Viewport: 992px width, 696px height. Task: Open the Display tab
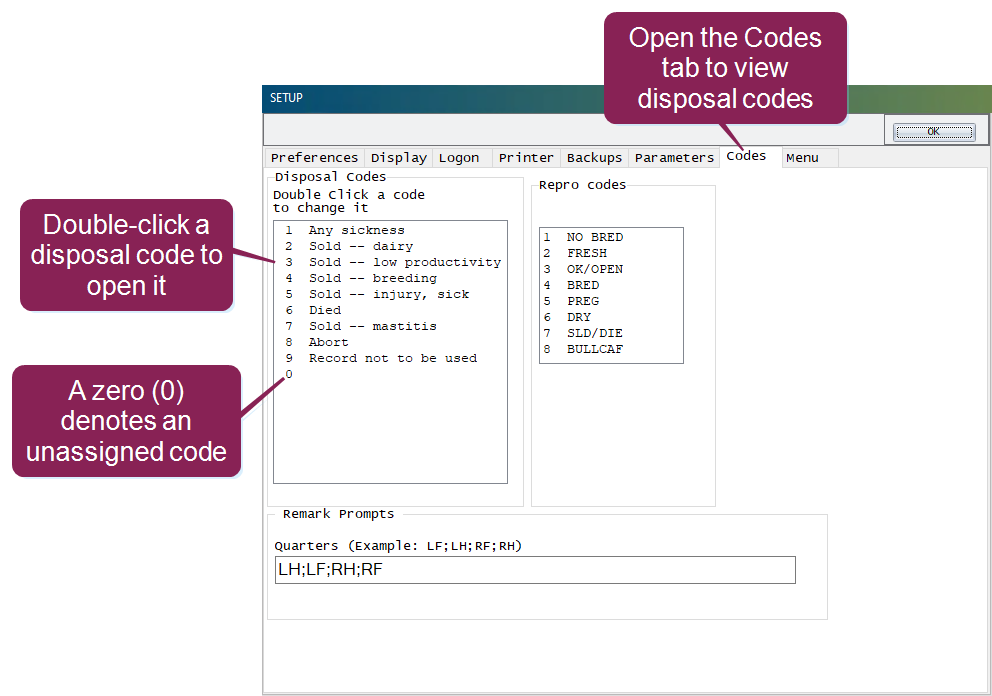(x=399, y=158)
